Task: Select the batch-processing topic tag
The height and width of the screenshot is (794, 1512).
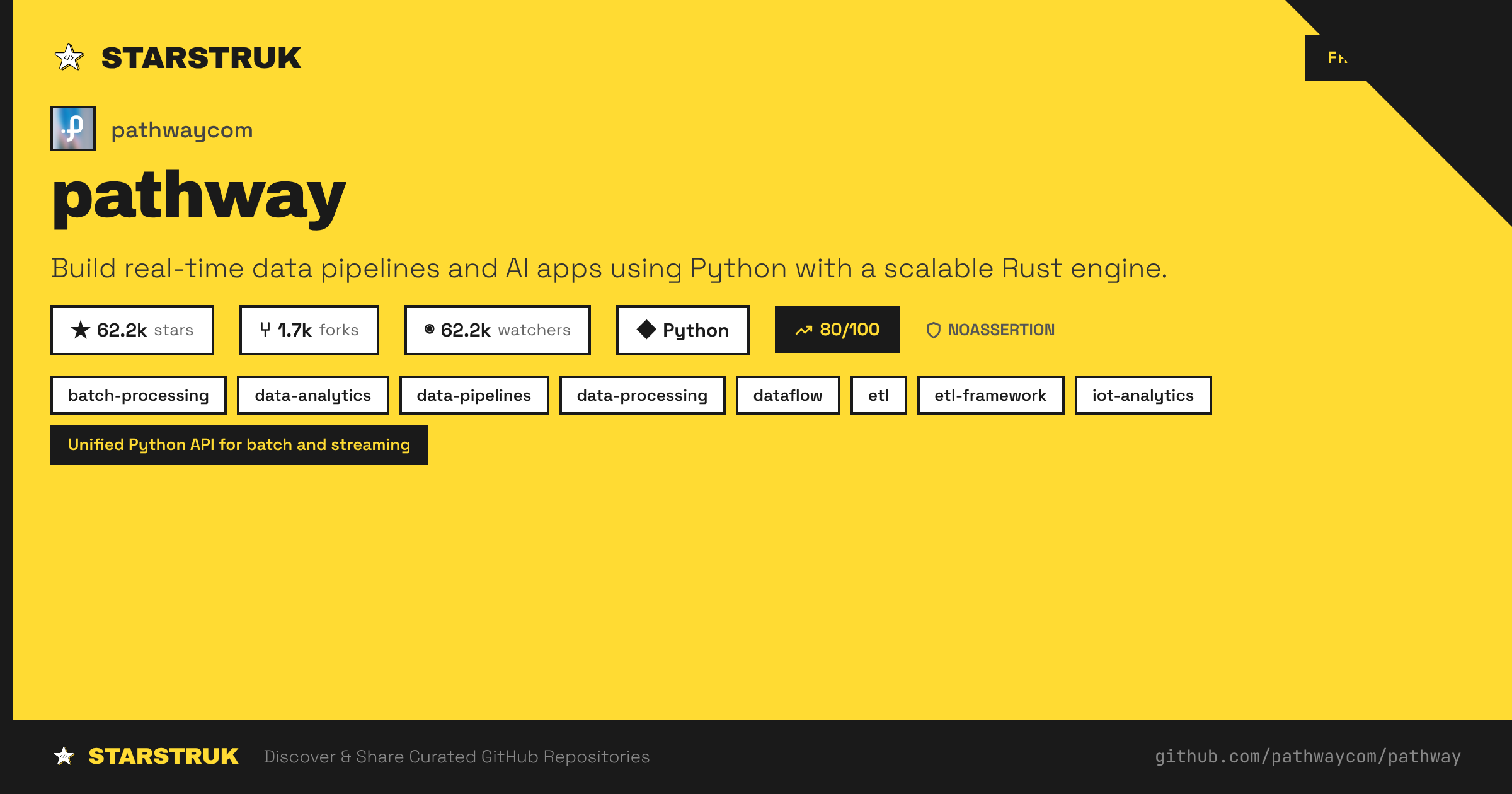Action: point(139,395)
